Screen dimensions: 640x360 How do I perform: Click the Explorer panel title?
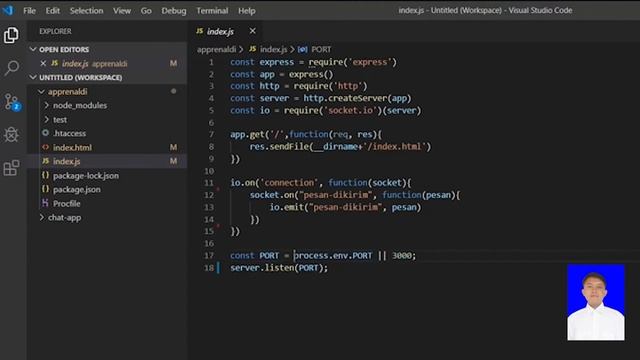pyautogui.click(x=55, y=31)
